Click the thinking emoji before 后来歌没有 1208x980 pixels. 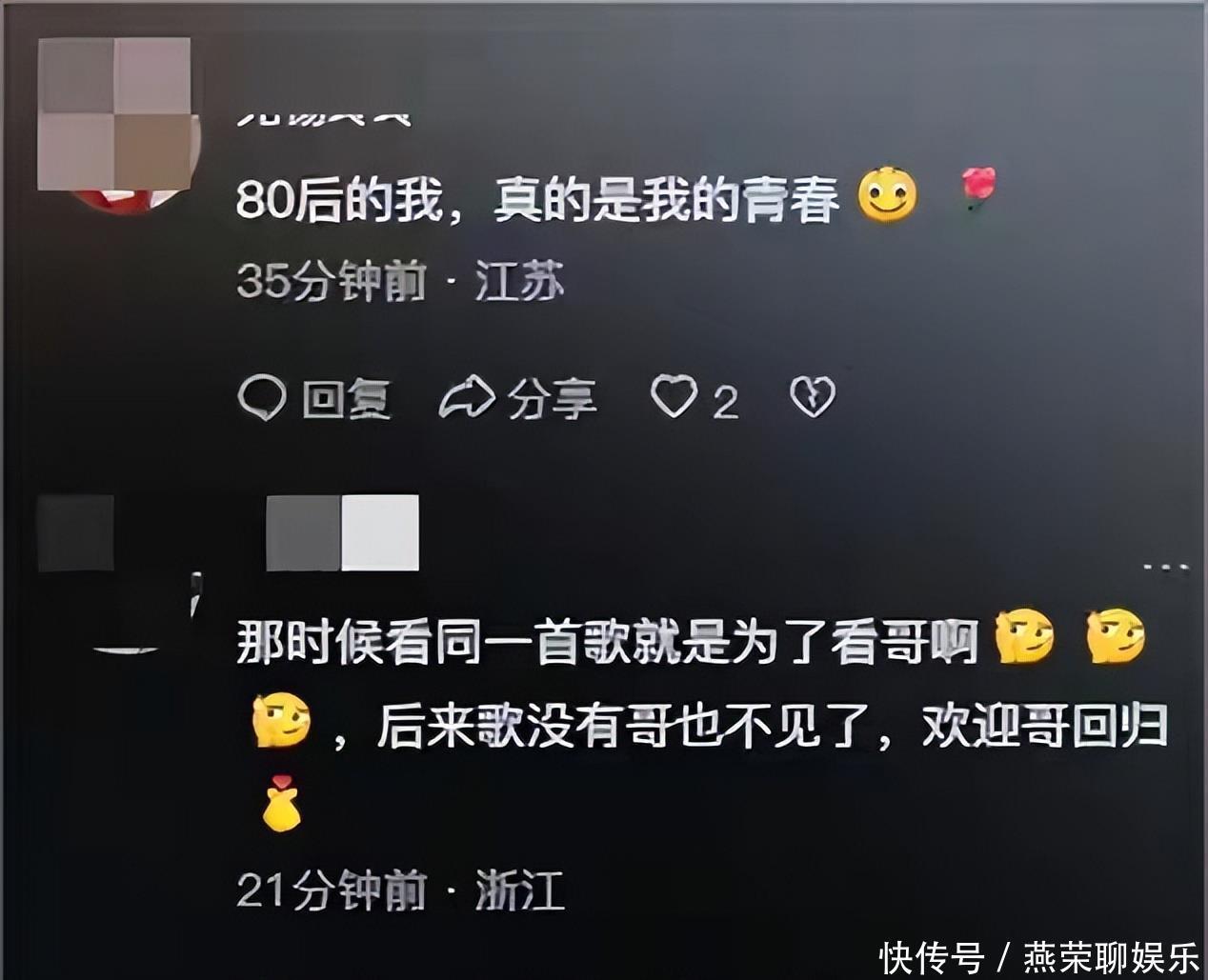coord(281,720)
